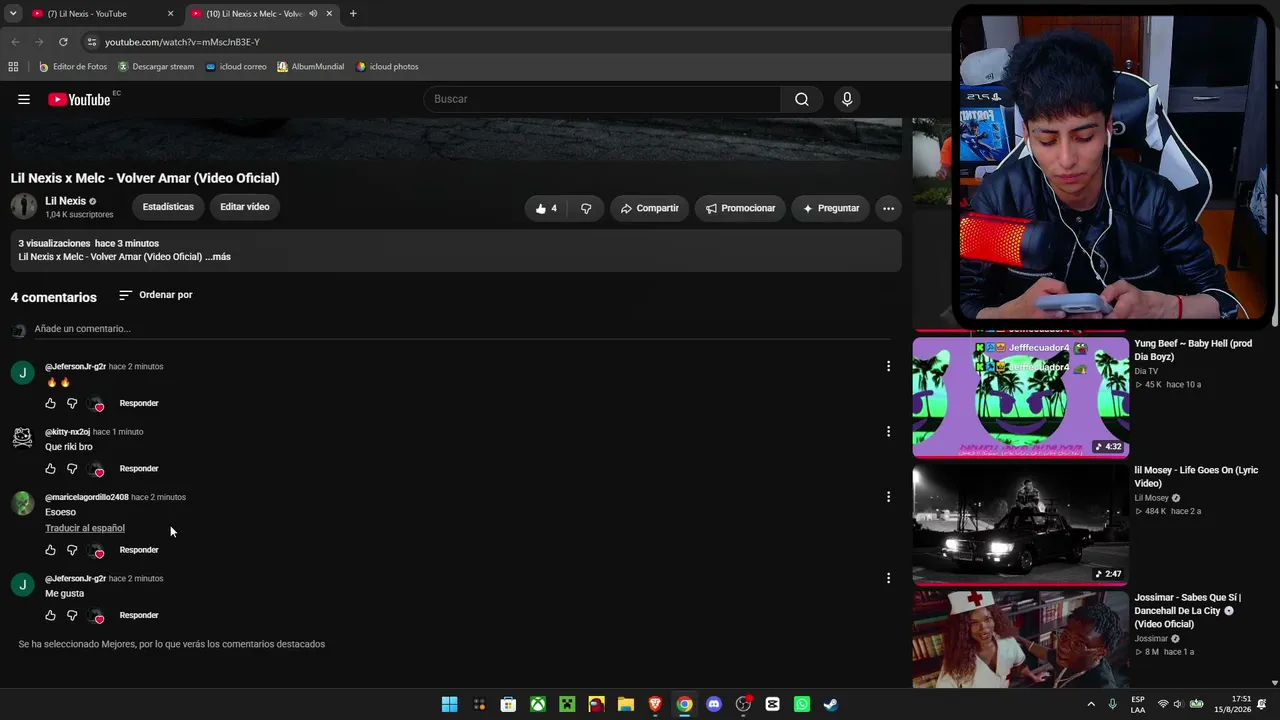The width and height of the screenshot is (1280, 720).
Task: Open the Windows Start menu
Action: pos(450,704)
